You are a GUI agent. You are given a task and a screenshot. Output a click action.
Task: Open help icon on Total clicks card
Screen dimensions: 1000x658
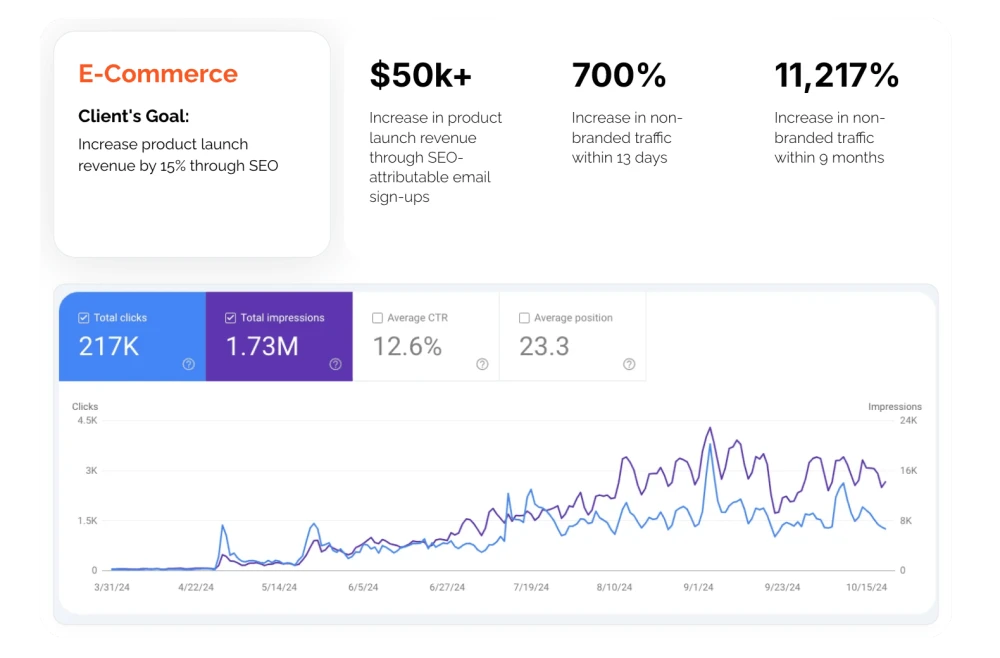pyautogui.click(x=189, y=364)
